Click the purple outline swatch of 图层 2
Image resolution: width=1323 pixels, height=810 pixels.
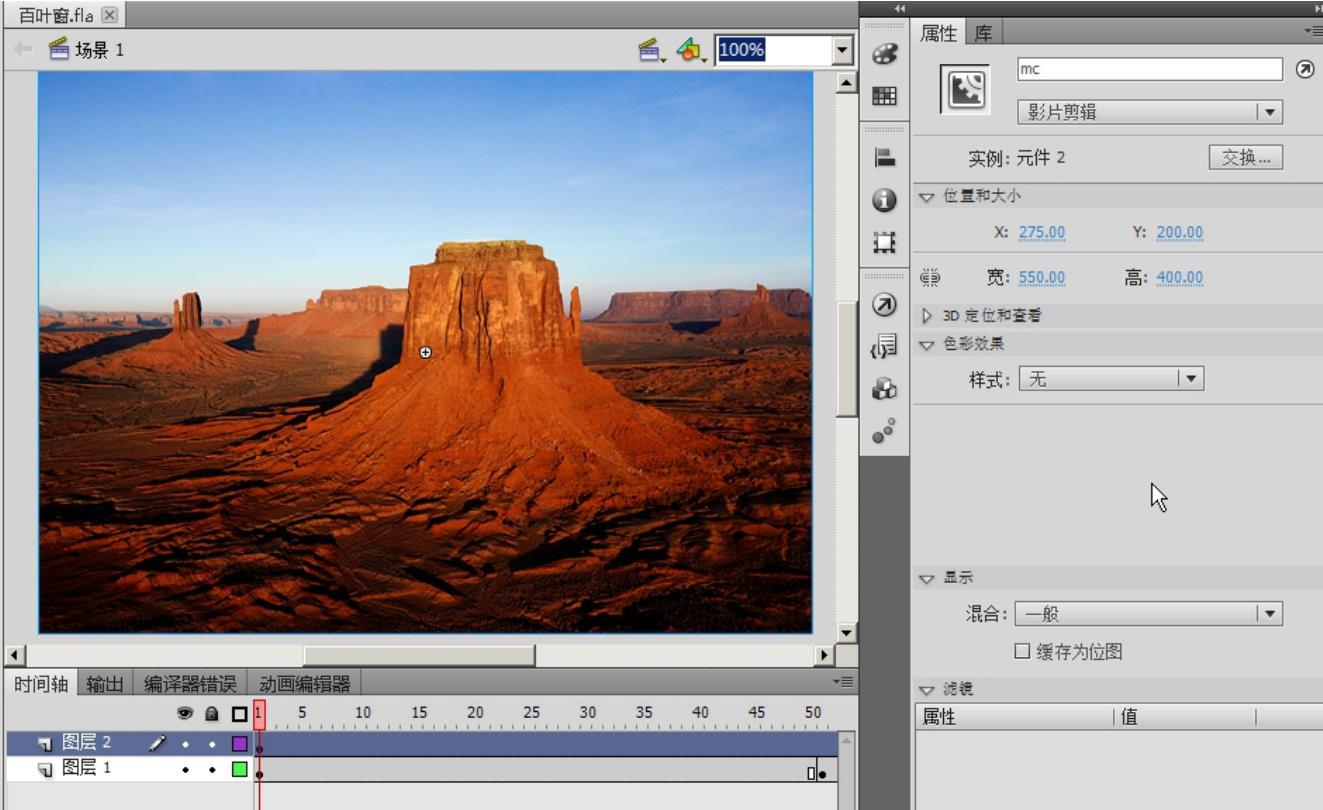[x=239, y=744]
